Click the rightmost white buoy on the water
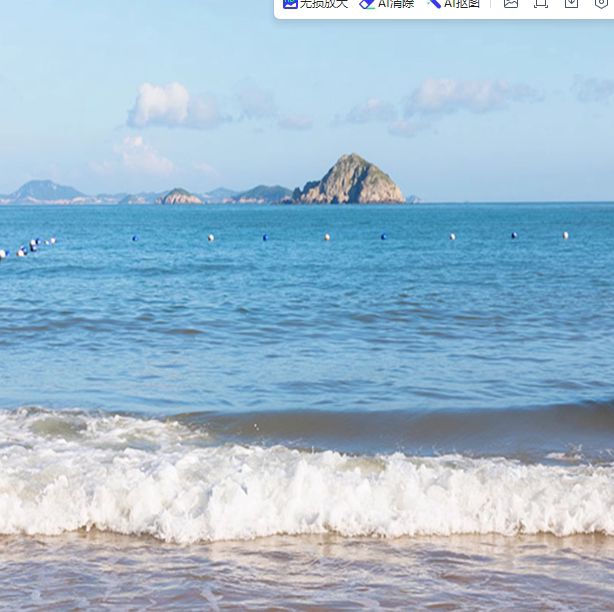Viewport: 614px width, 612px height. coord(565,235)
